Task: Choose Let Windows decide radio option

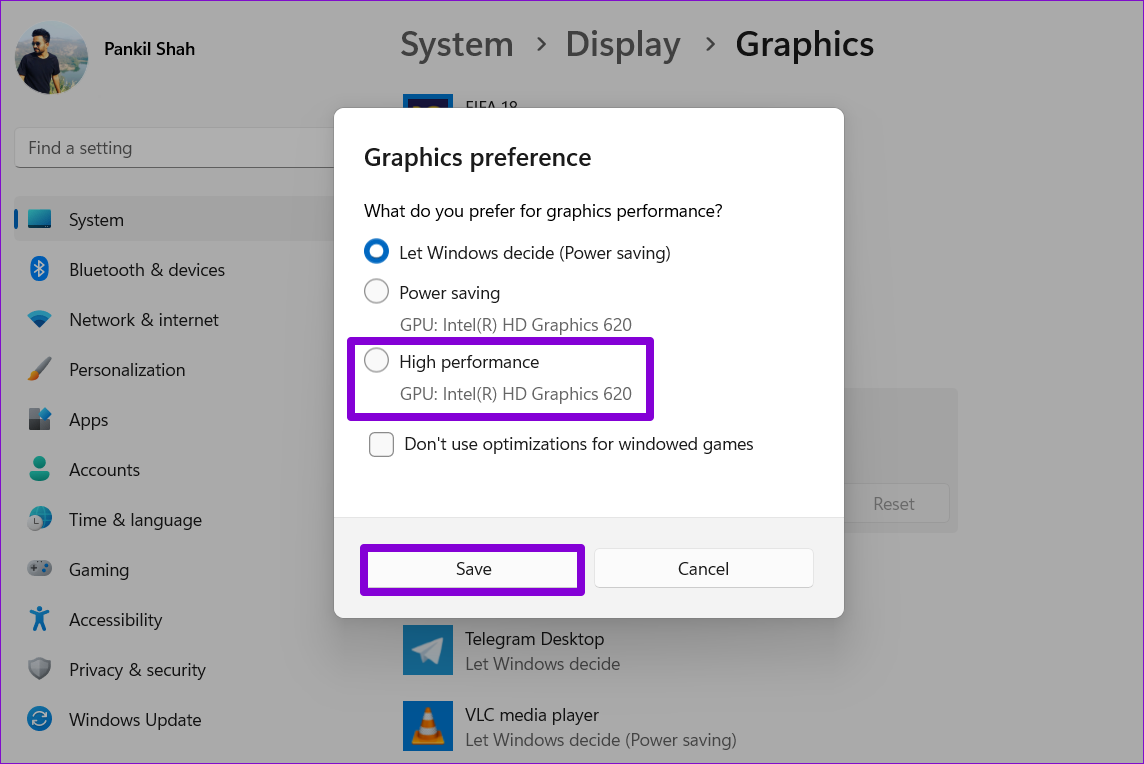Action: [377, 252]
